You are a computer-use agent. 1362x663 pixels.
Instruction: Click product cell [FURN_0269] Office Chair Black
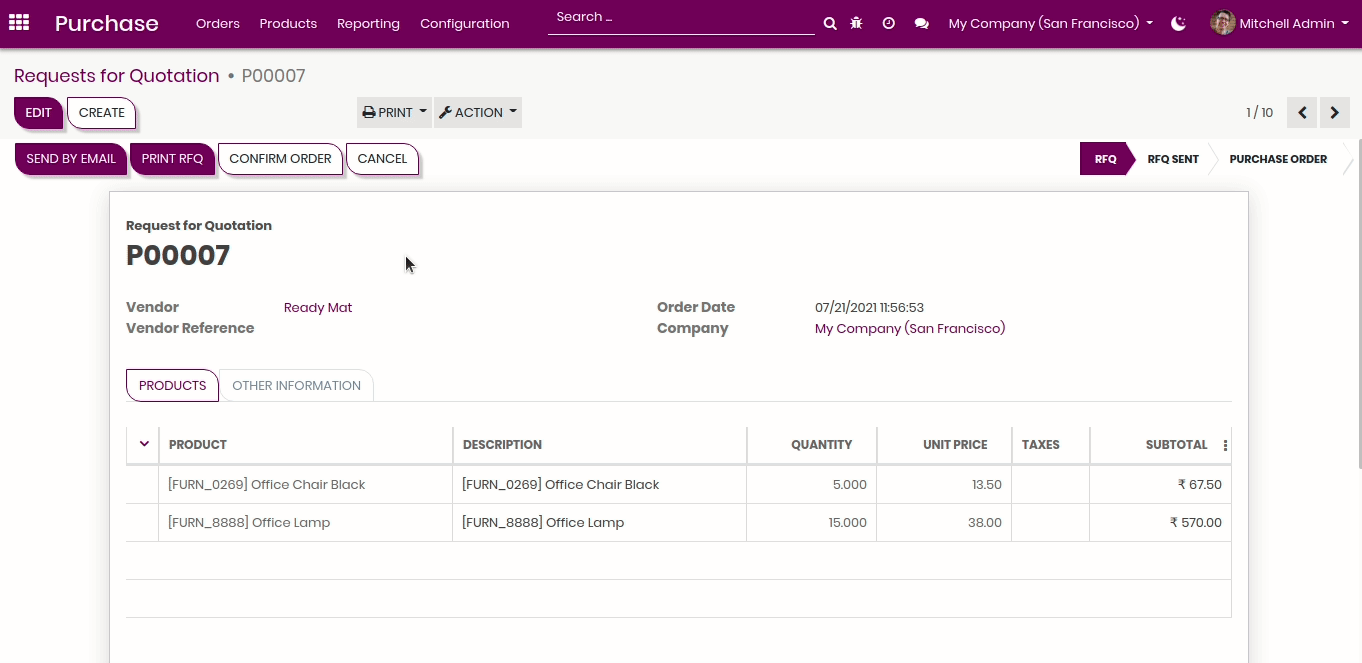click(305, 485)
